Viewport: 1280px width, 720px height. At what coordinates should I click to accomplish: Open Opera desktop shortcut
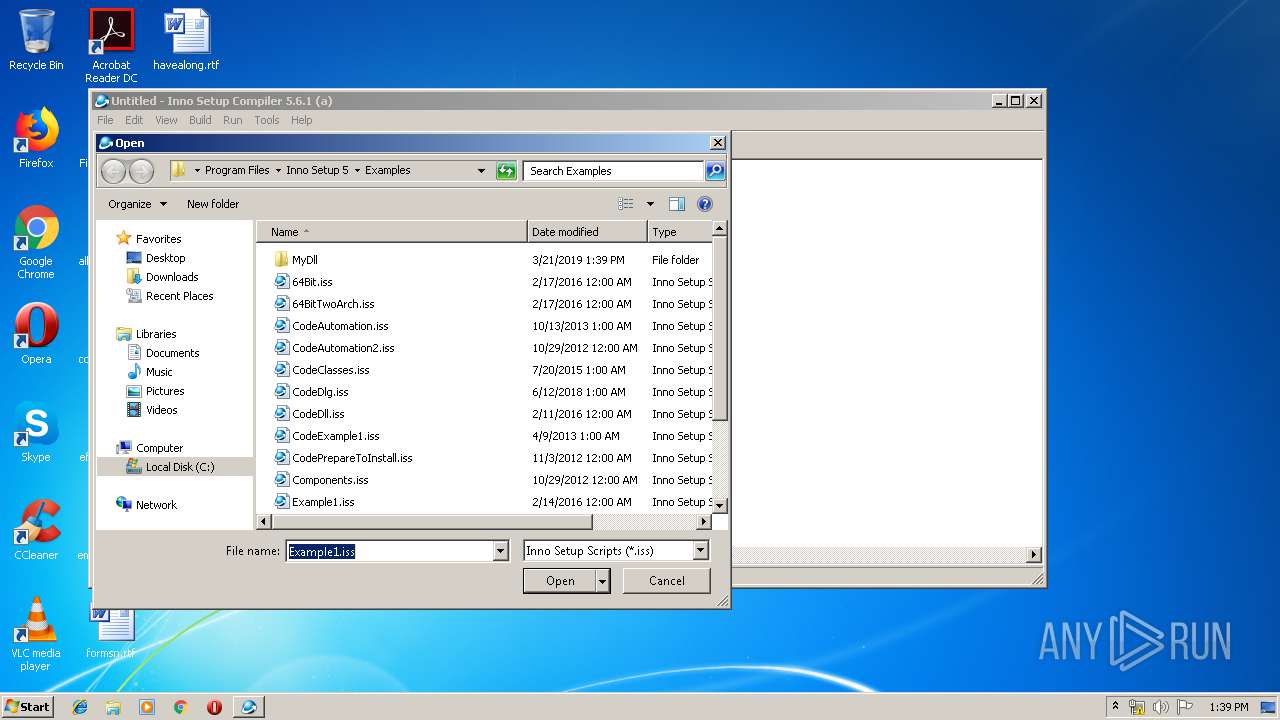(x=36, y=333)
